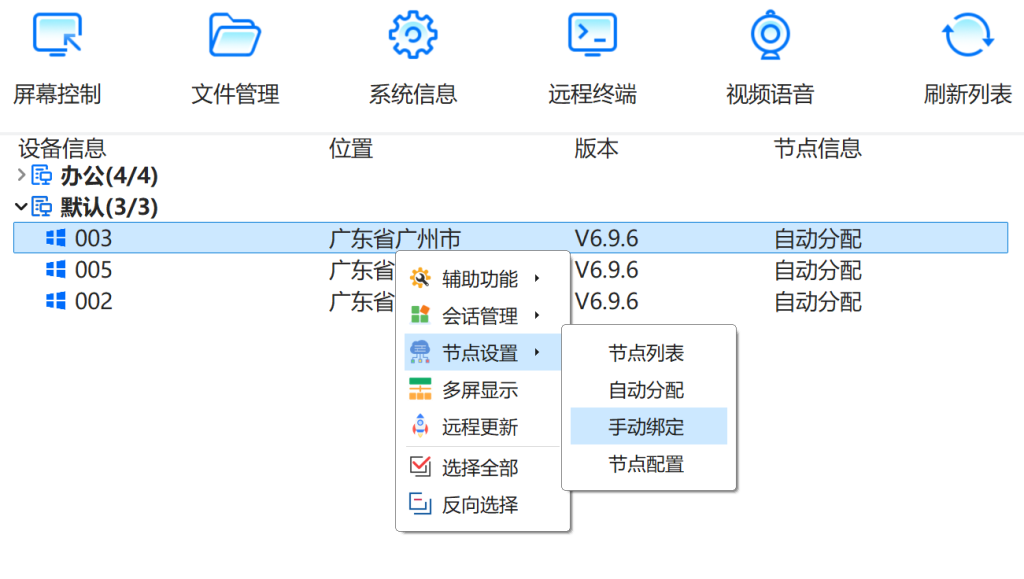The height and width of the screenshot is (579, 1024).
Task: Select 自动分配 in the node submenu
Action: 647,390
